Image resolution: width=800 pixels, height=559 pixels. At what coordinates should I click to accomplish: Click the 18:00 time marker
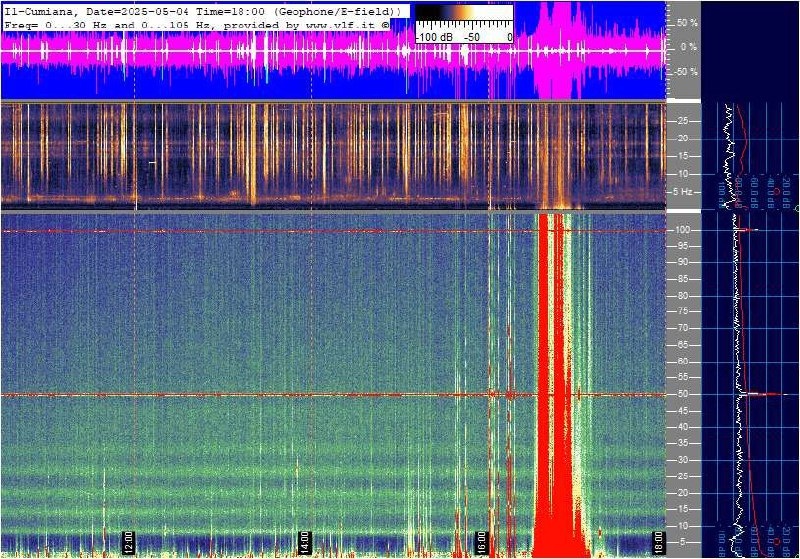[x=659, y=542]
